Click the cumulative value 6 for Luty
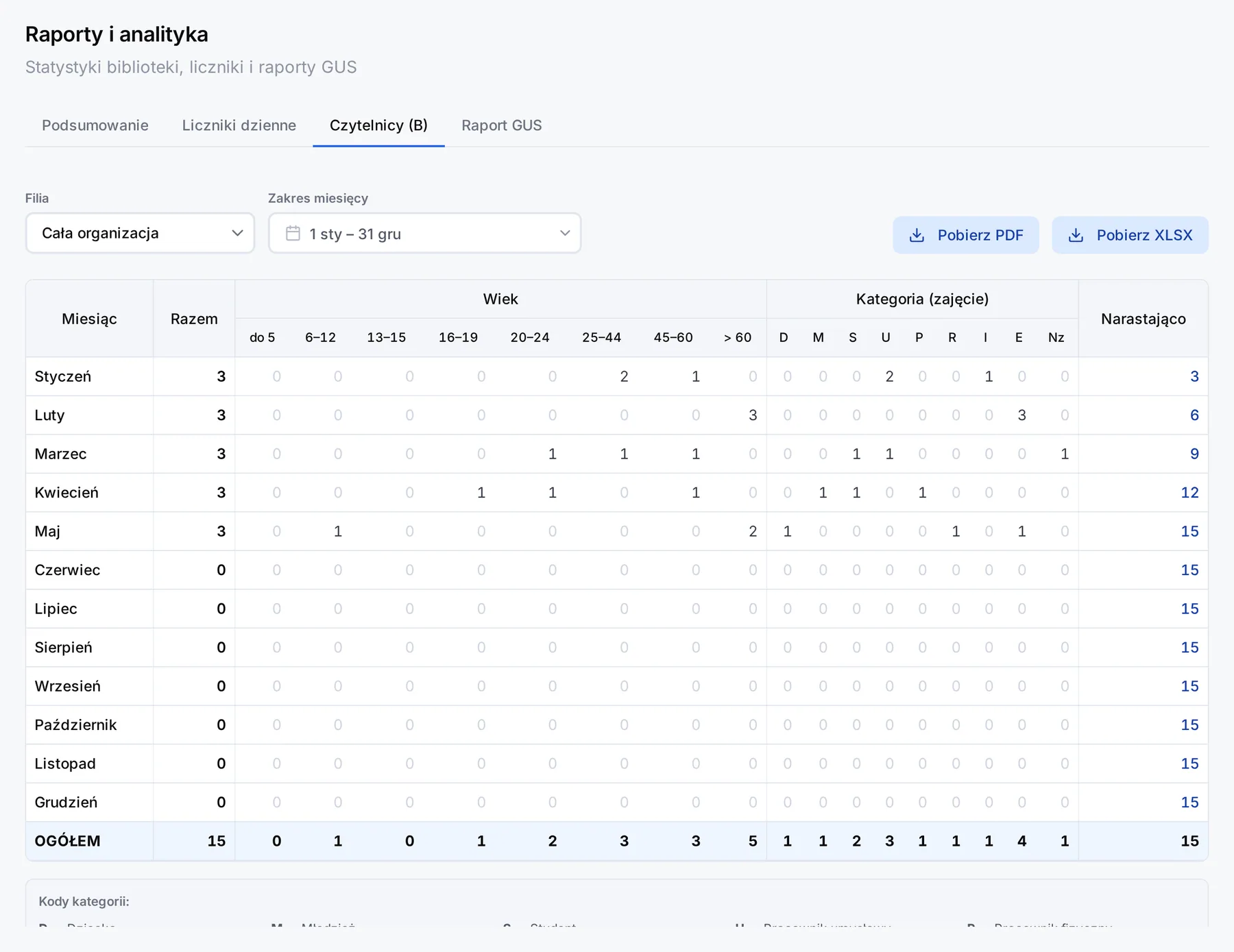 (1194, 415)
